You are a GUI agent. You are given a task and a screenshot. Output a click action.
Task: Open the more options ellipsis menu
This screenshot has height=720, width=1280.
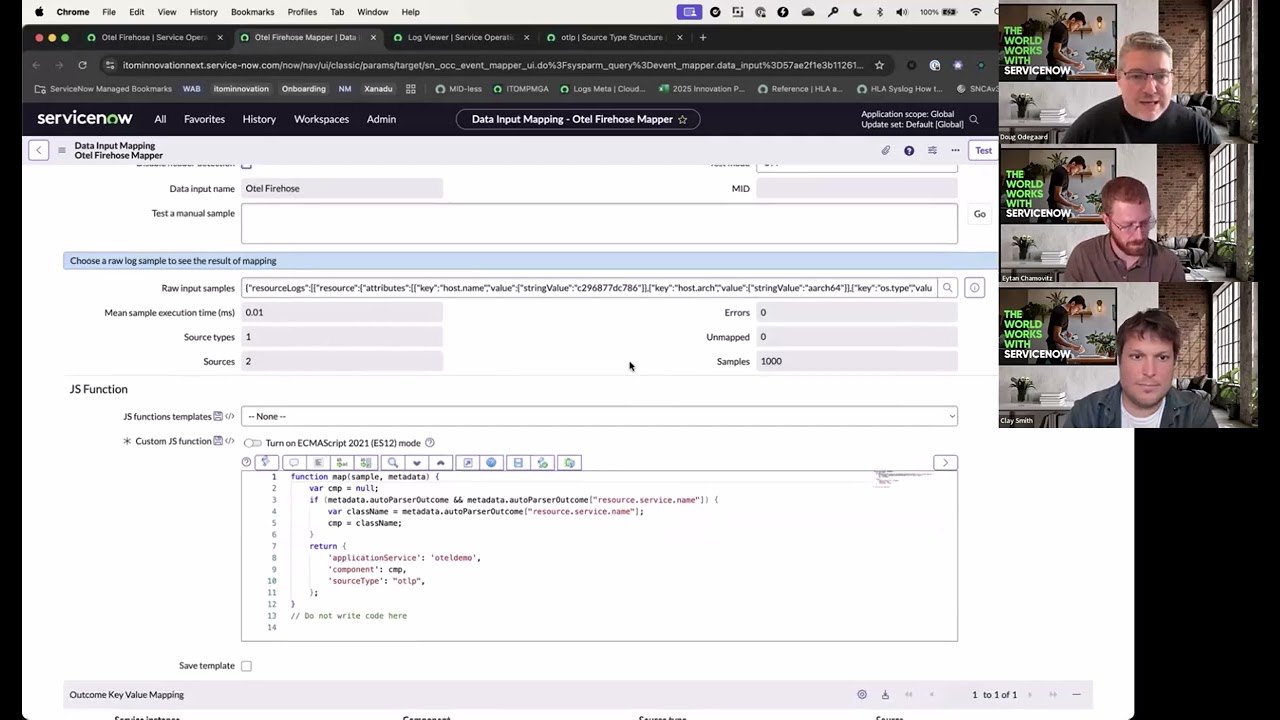click(x=954, y=150)
